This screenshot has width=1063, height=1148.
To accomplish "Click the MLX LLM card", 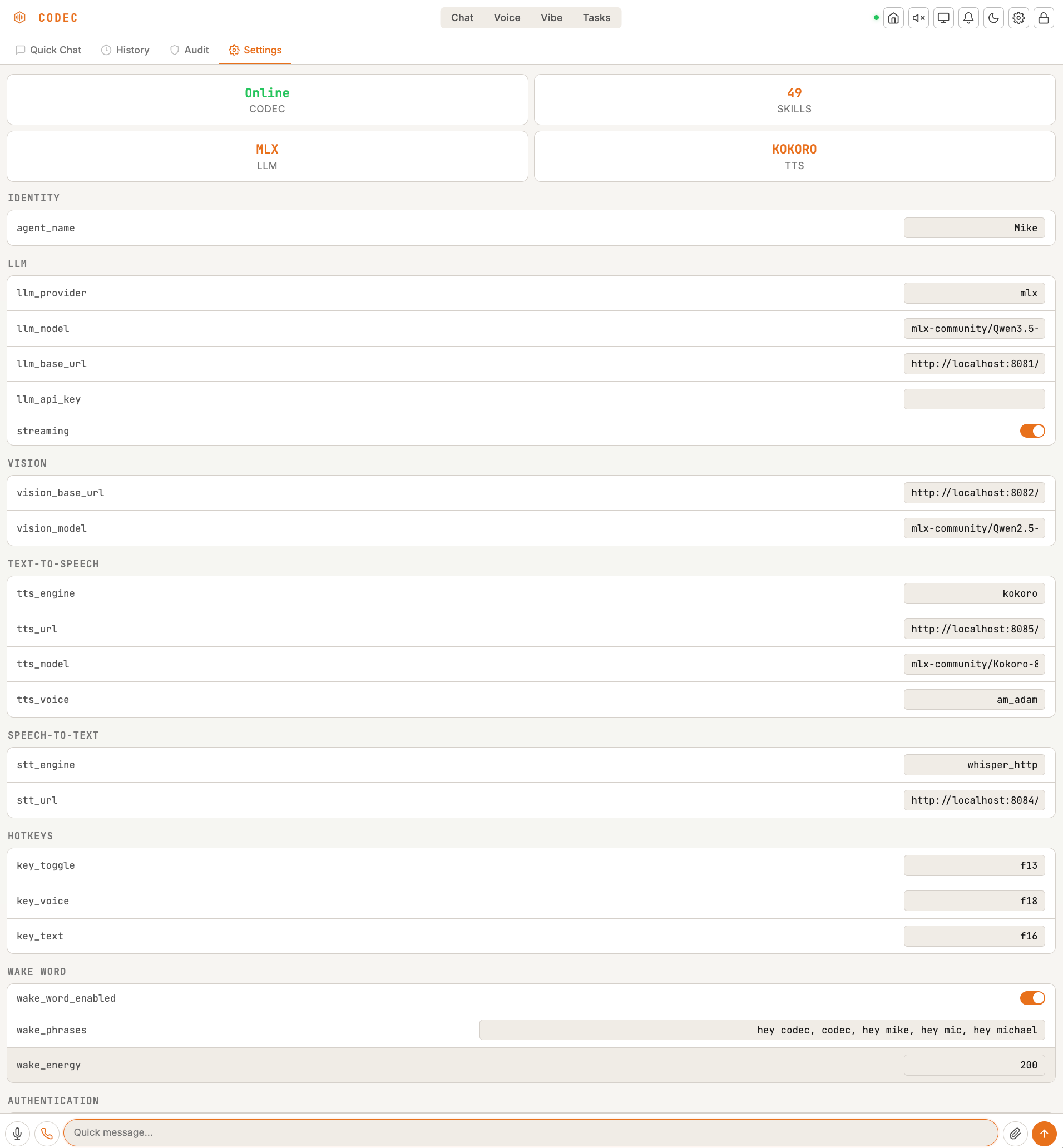I will (x=268, y=156).
